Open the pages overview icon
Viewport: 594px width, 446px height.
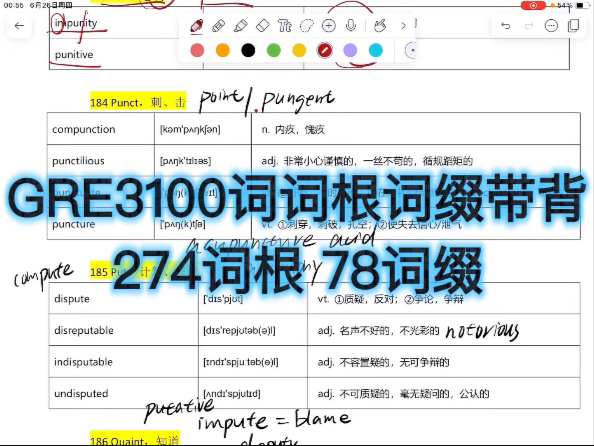pos(574,26)
